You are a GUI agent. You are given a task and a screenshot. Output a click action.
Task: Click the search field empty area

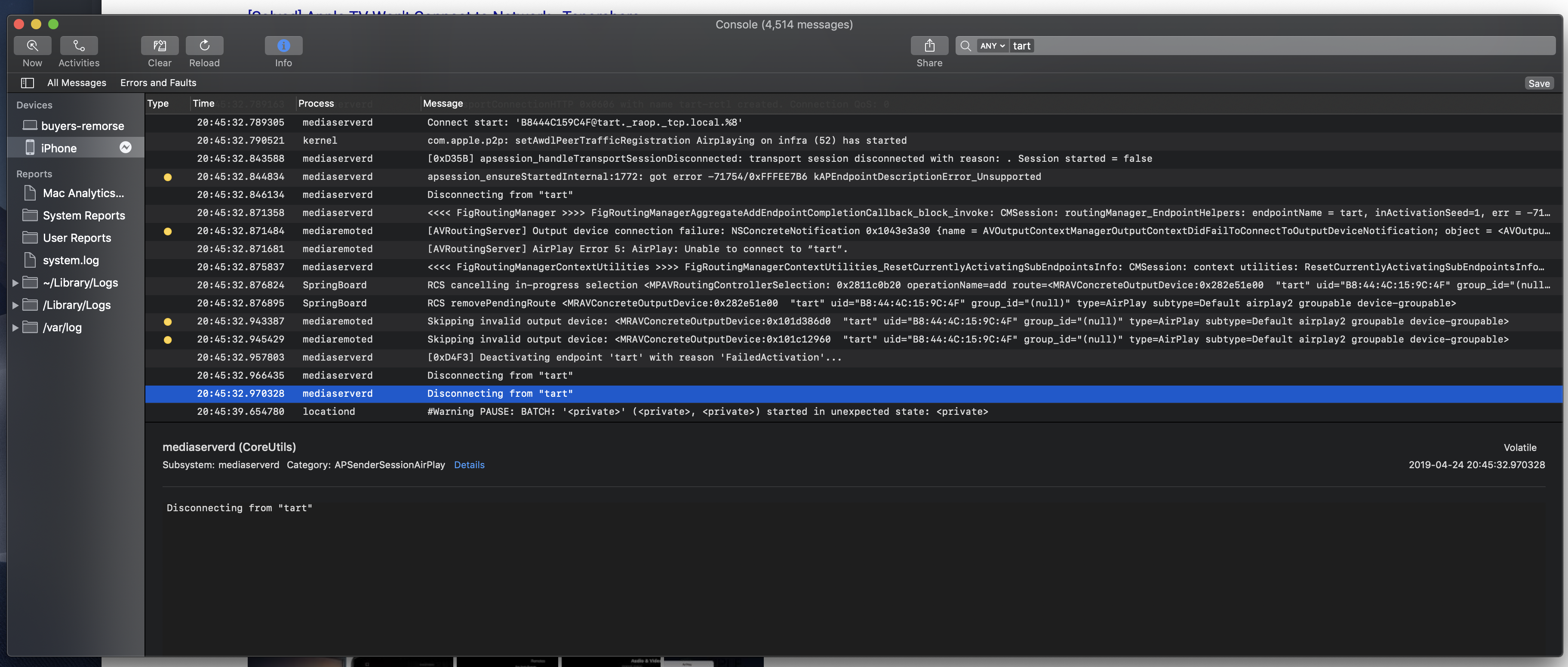[x=1294, y=46]
